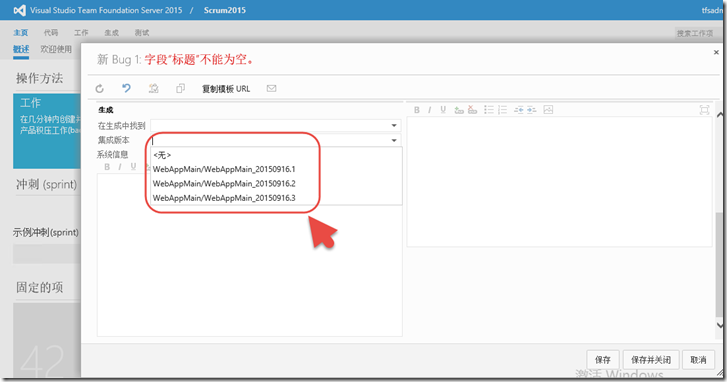727x382 pixels.
Task: Apply bold in the 系统信息 editor
Action: (107, 167)
